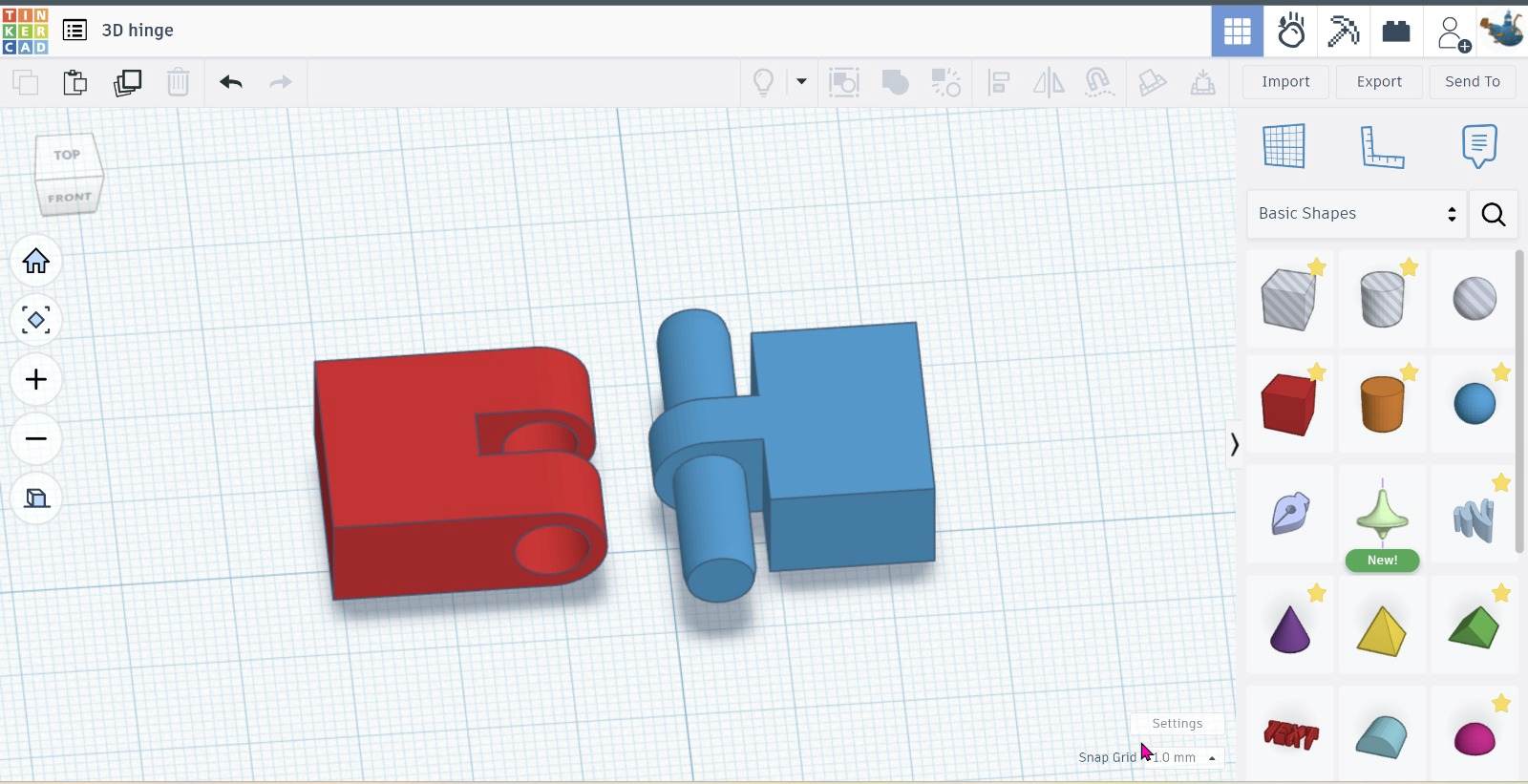Click the Duplicate and repeat icon
The image size is (1528, 784).
tap(127, 82)
